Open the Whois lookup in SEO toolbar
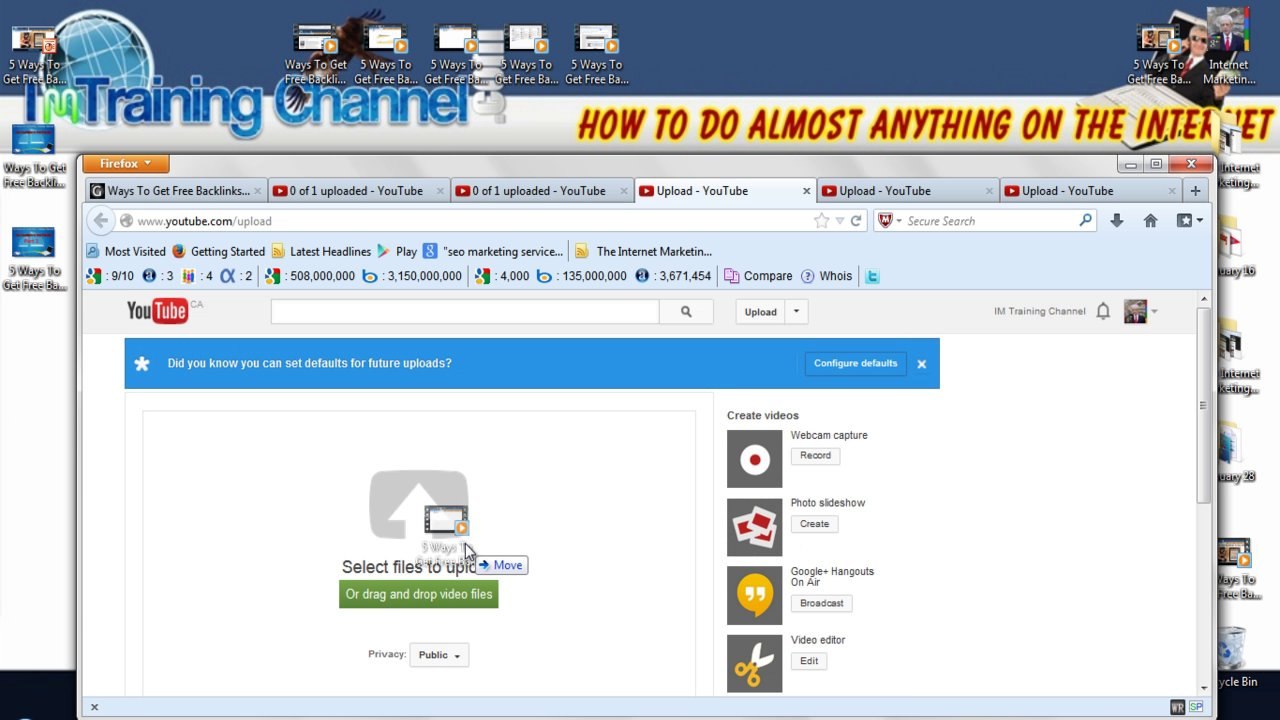 click(x=826, y=276)
